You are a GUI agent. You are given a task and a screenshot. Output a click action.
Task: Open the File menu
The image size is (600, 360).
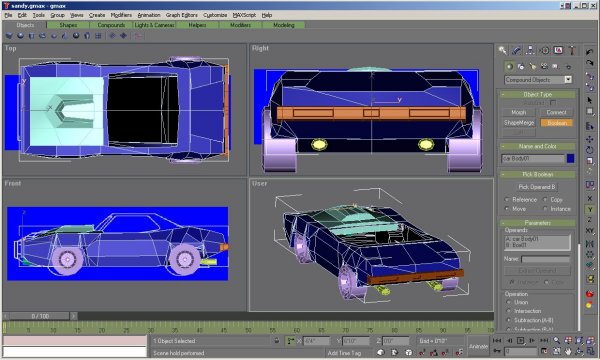coord(8,15)
